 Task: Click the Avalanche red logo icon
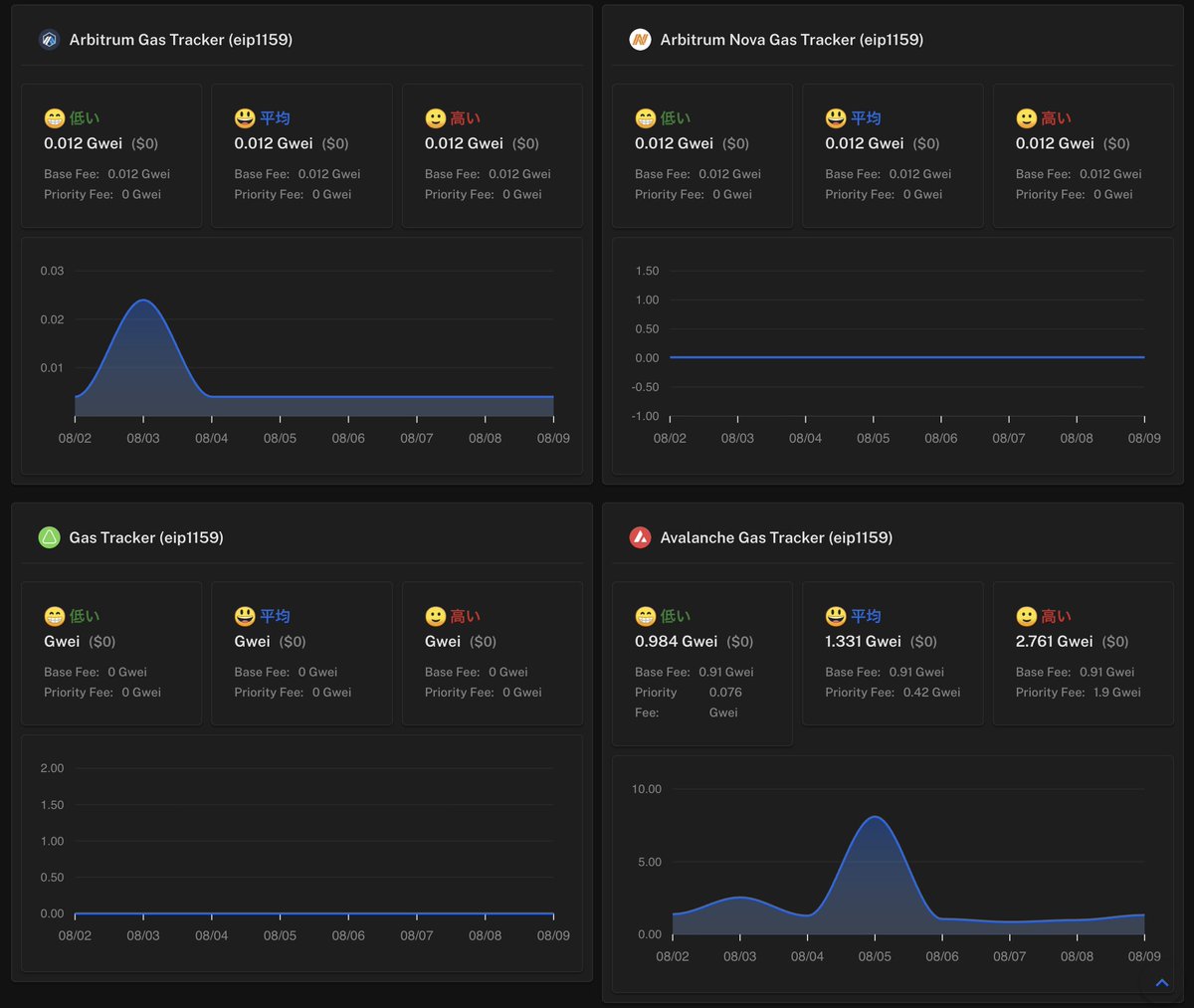(640, 537)
